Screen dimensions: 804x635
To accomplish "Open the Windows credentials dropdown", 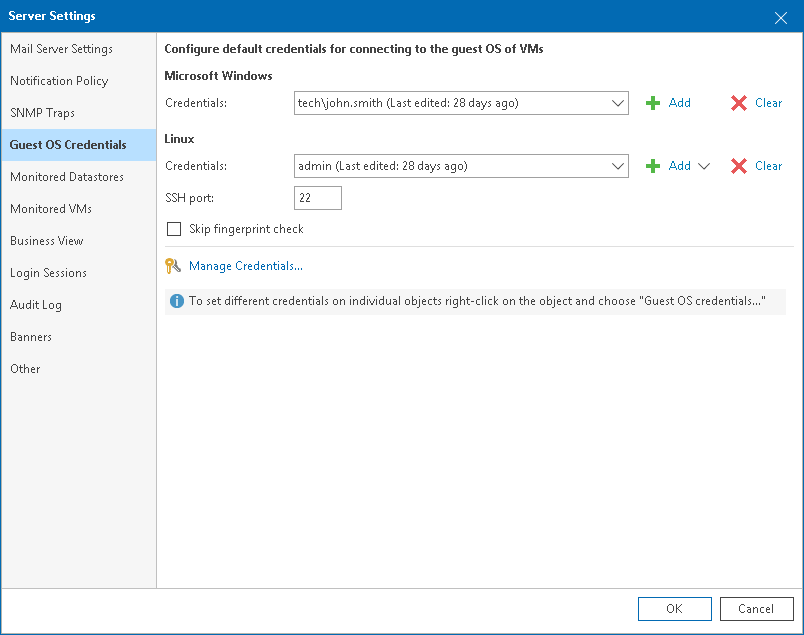I will (619, 102).
